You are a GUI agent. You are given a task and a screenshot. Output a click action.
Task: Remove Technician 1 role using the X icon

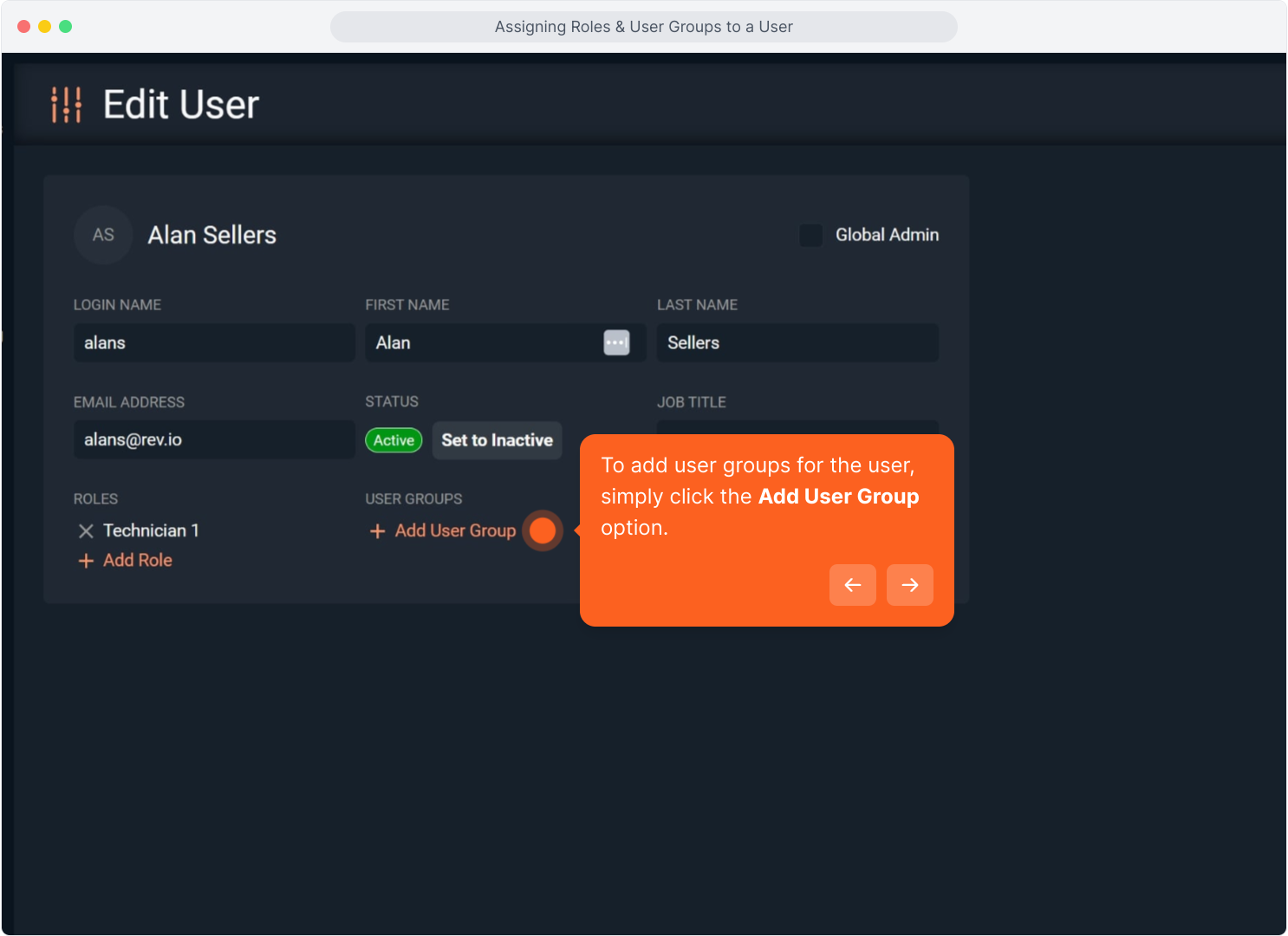86,531
